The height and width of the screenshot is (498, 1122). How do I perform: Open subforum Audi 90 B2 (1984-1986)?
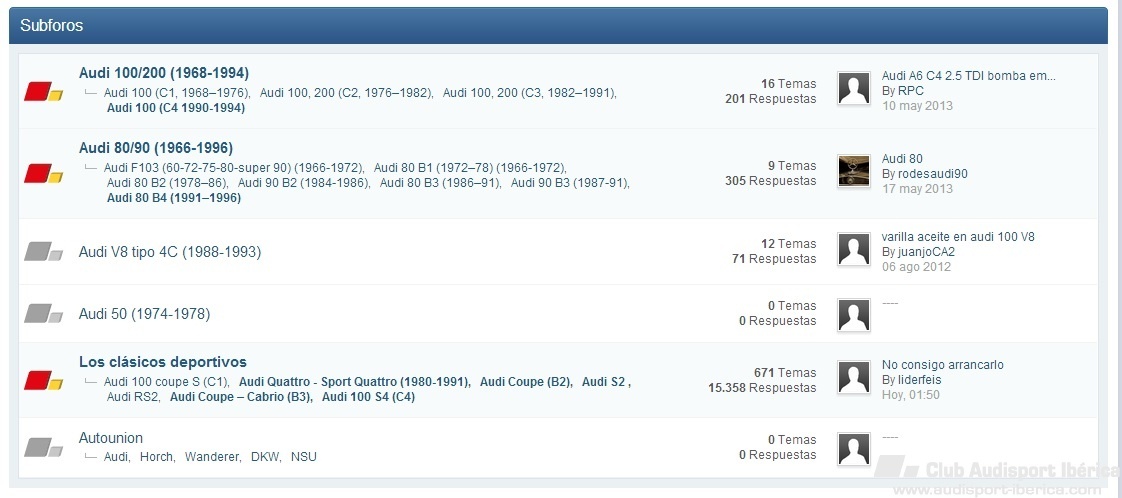pos(304,182)
